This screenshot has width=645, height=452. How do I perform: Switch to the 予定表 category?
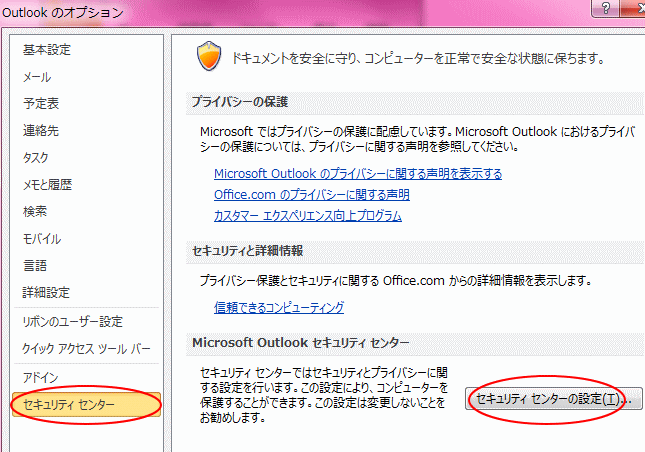click(x=41, y=103)
